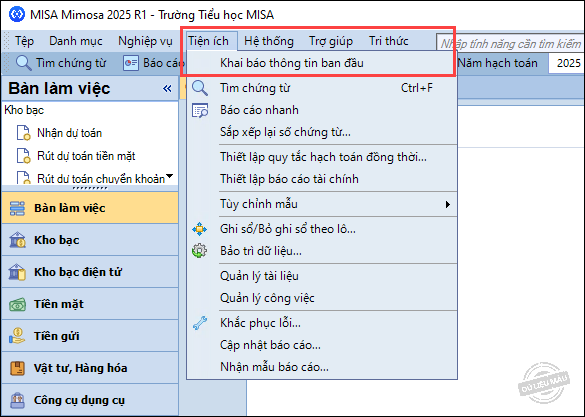The height and width of the screenshot is (417, 585).
Task: Choose Thiết lập quy tắc hạch toán đồng thời
Action: (323, 157)
